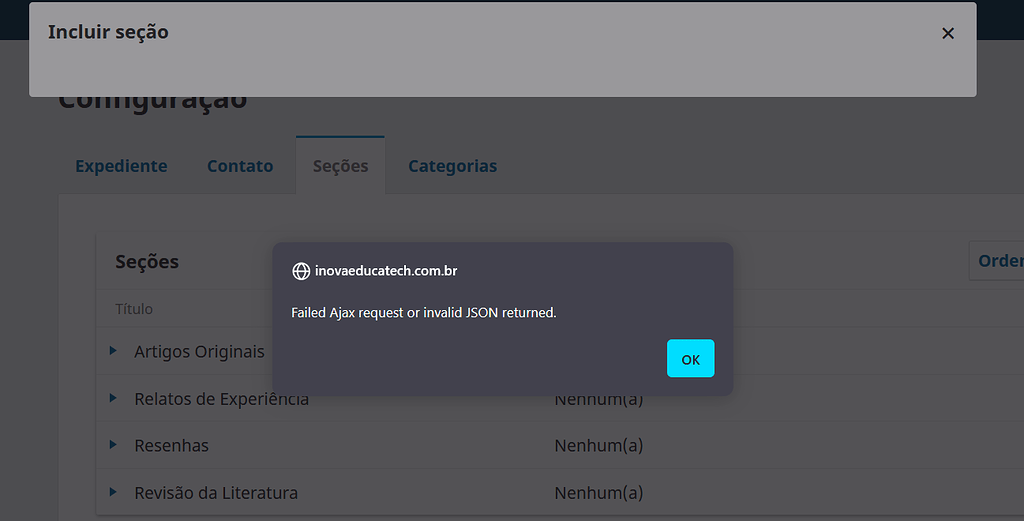Expand the Revisão da Literatura row arrow
Screen dimensions: 1024x521
[x=113, y=492]
